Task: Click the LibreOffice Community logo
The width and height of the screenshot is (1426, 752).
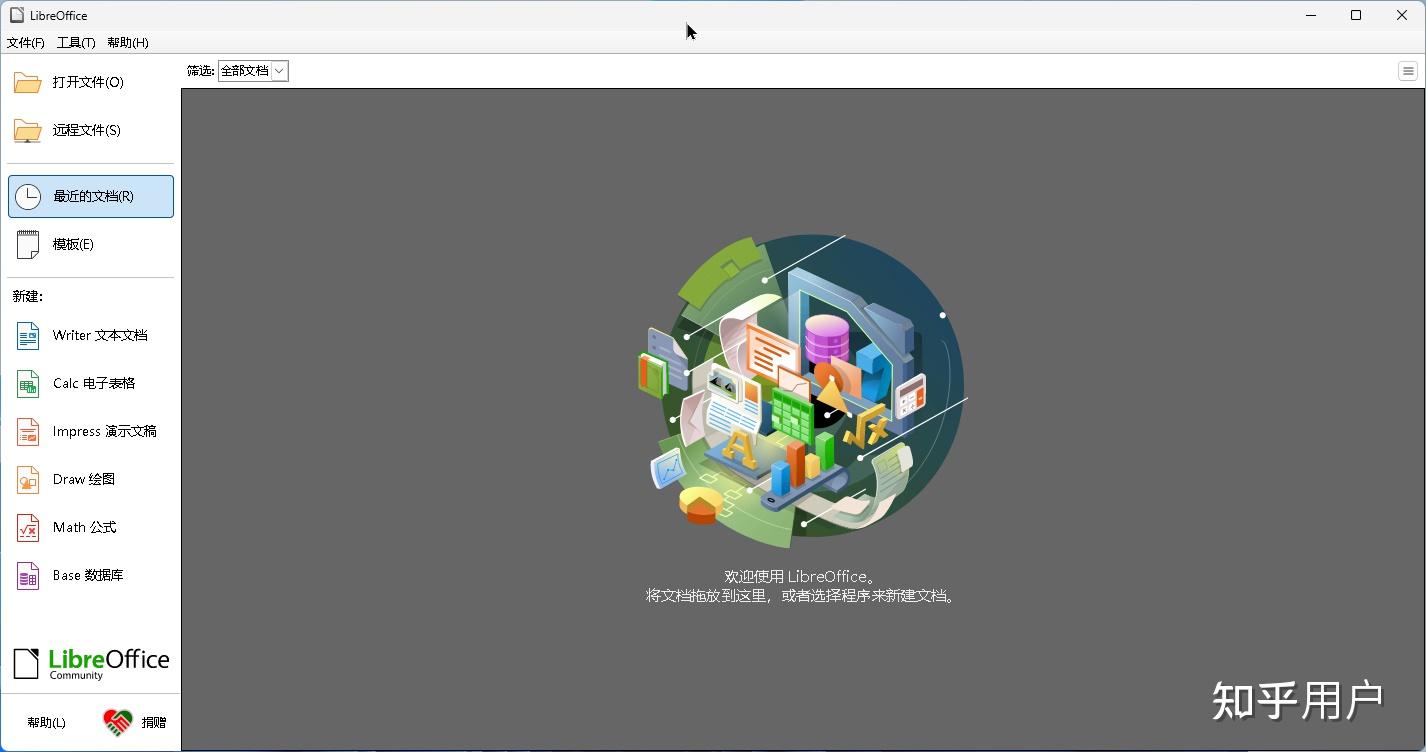Action: click(90, 661)
